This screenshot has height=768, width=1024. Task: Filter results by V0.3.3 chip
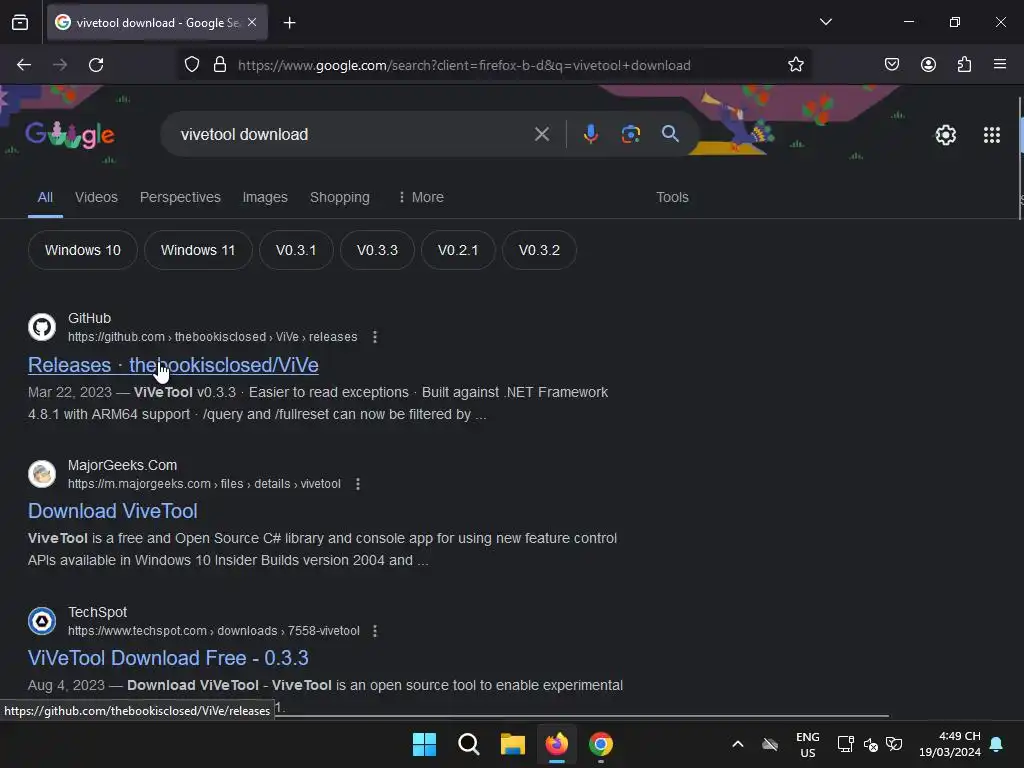[377, 250]
